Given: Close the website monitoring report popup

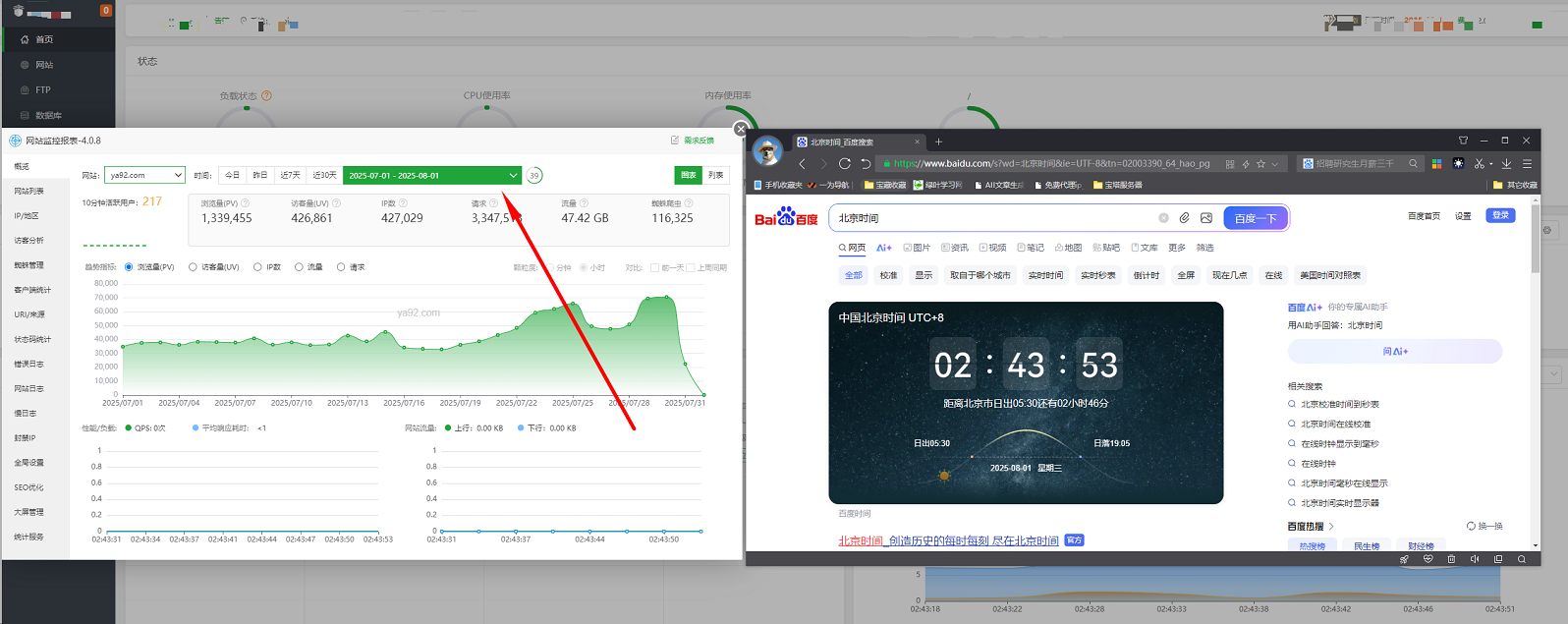Looking at the screenshot, I should click(741, 129).
